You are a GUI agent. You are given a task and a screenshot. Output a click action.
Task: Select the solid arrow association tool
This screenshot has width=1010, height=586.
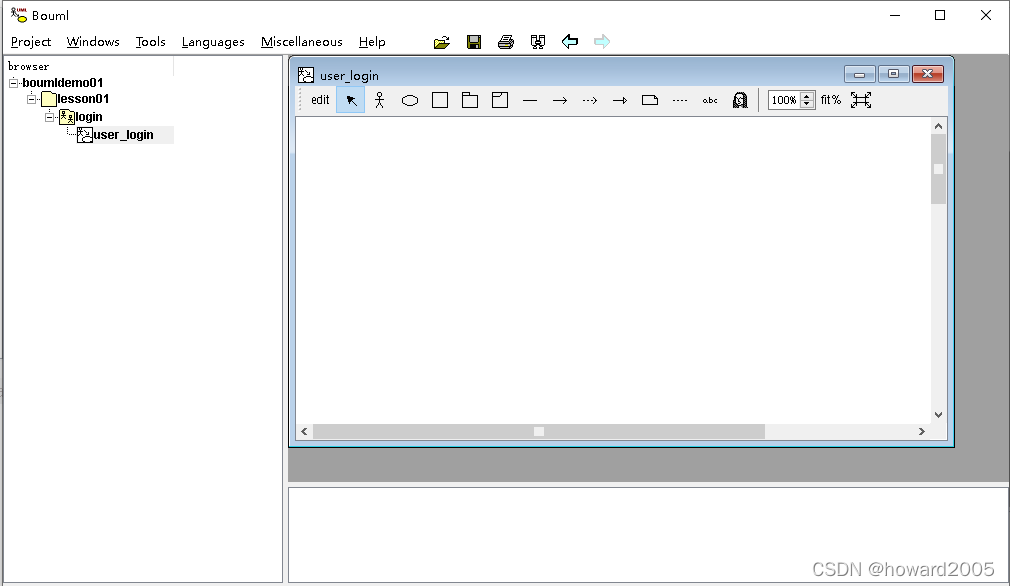click(560, 100)
